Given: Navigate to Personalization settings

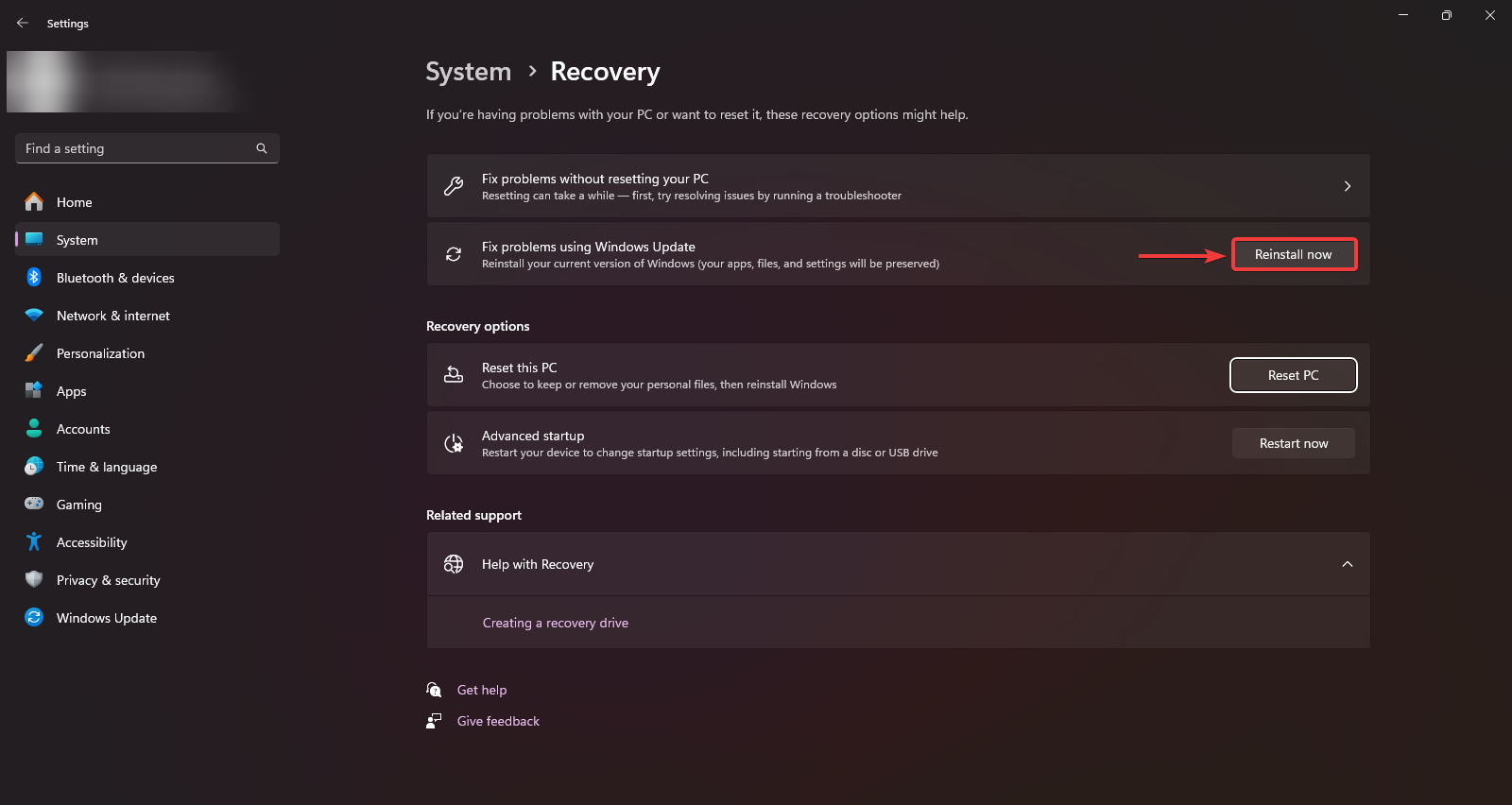Looking at the screenshot, I should point(147,352).
